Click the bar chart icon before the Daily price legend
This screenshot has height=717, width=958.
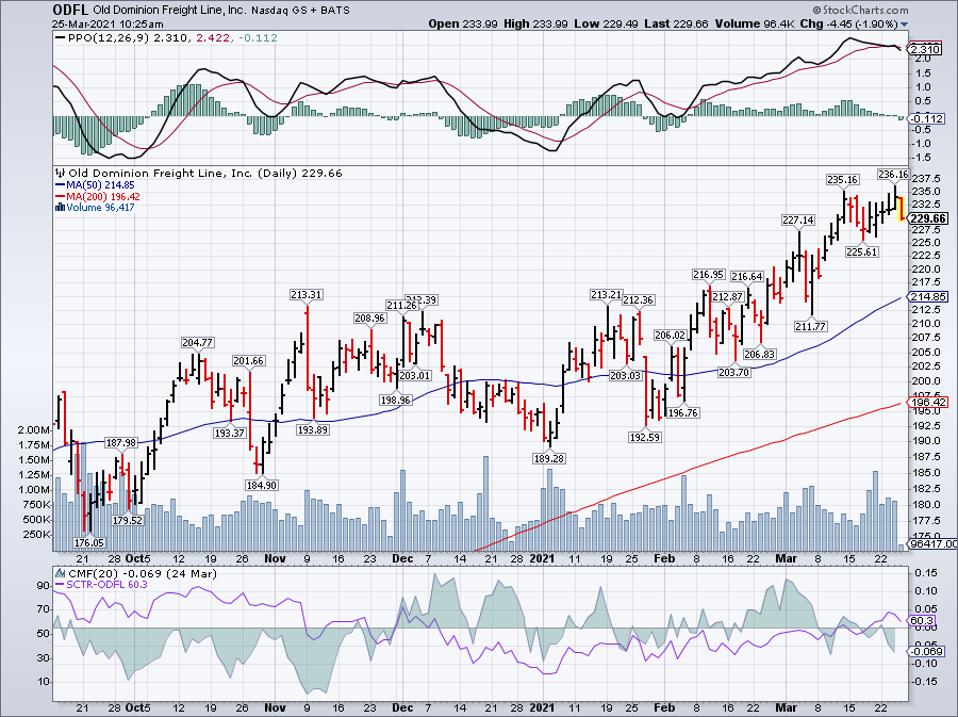tap(60, 173)
